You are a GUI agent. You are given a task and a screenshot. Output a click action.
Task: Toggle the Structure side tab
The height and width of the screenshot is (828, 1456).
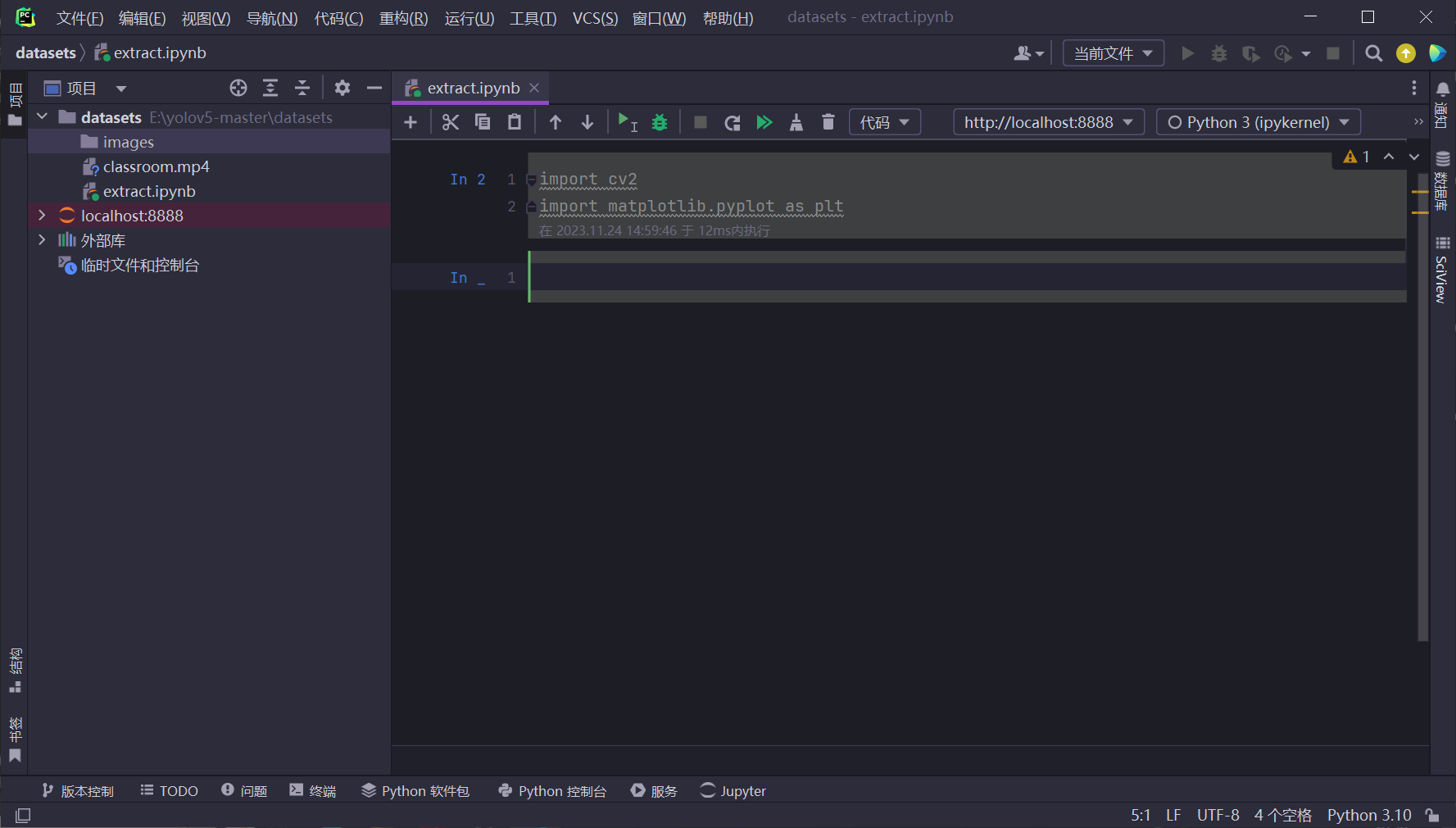tap(15, 671)
